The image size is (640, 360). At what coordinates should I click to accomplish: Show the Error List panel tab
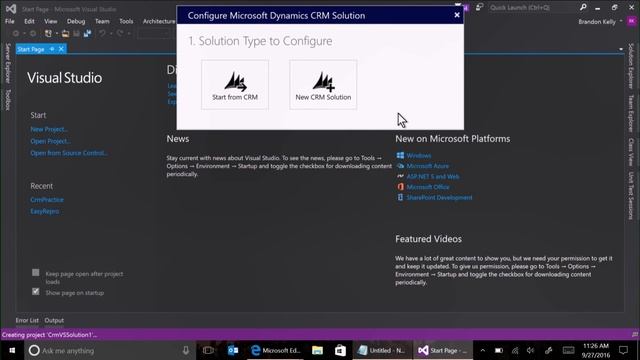click(27, 320)
